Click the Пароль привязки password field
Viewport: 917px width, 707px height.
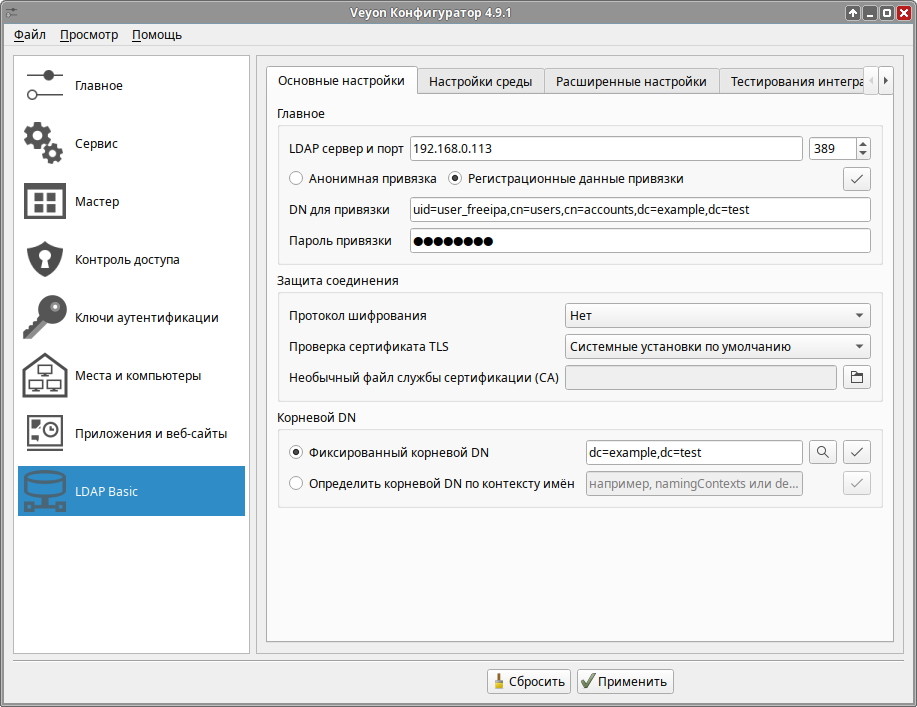640,240
